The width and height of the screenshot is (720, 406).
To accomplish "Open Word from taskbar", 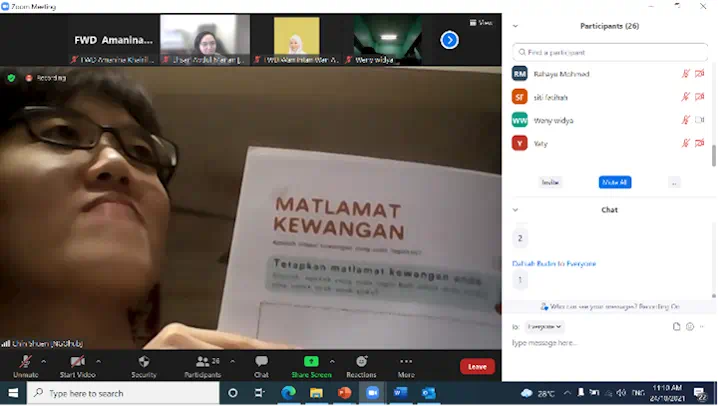I will click(x=400, y=393).
